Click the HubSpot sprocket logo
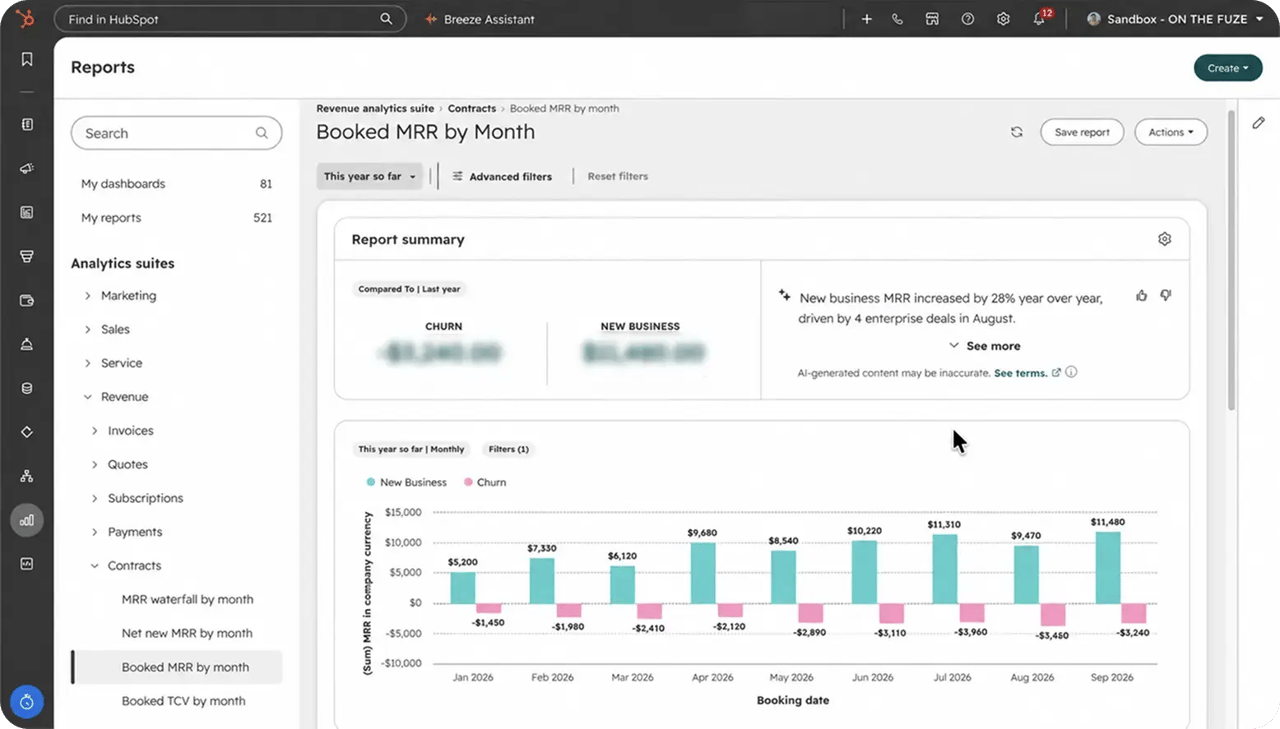Viewport: 1280px width, 729px height. coord(27,18)
